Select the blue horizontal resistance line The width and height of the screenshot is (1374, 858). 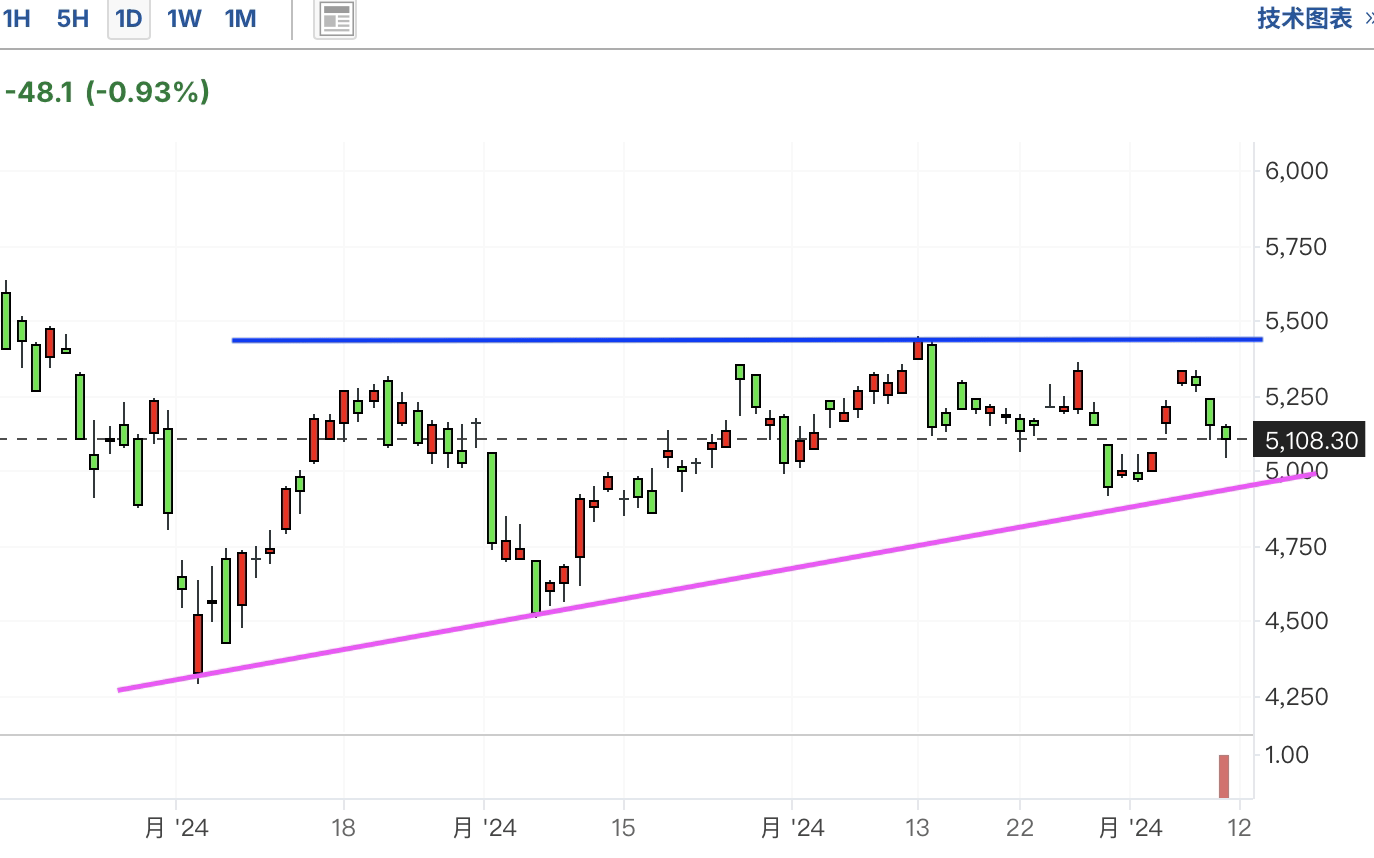click(x=747, y=340)
